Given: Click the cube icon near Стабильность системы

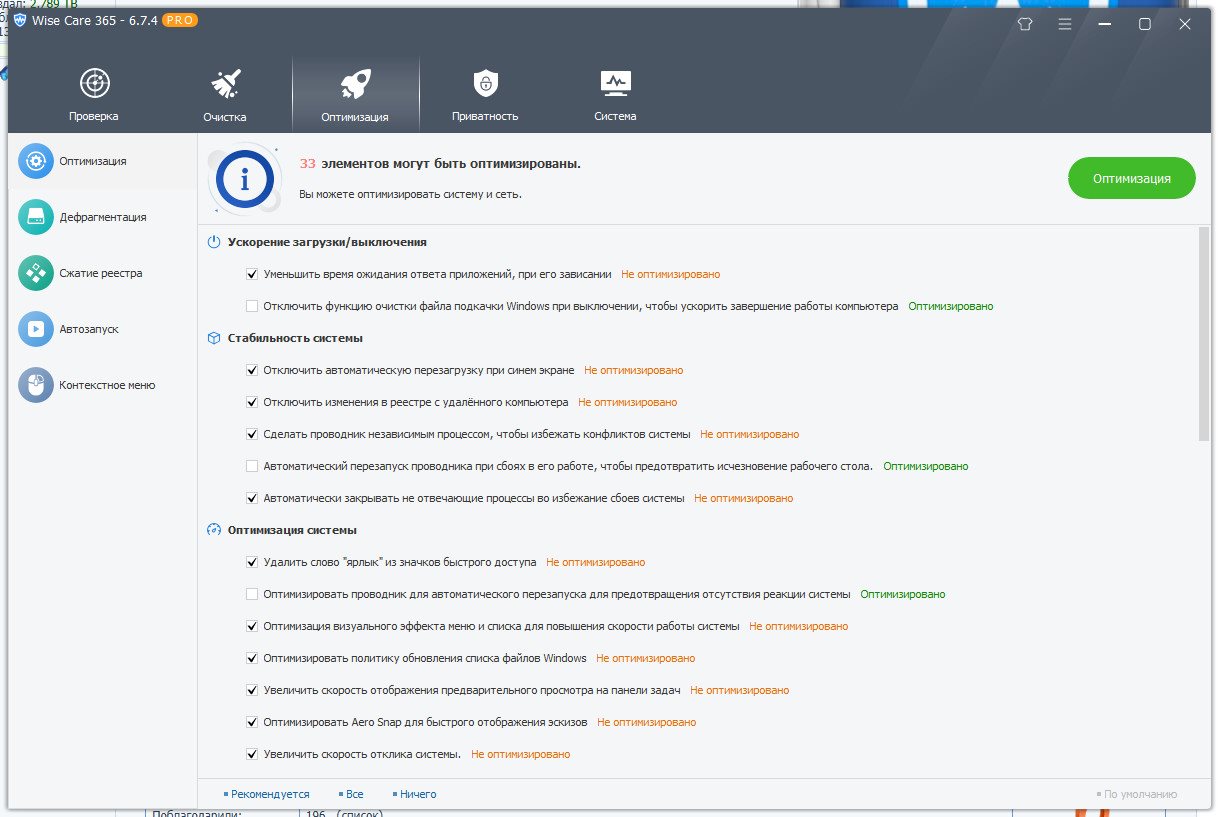Looking at the screenshot, I should (x=213, y=338).
